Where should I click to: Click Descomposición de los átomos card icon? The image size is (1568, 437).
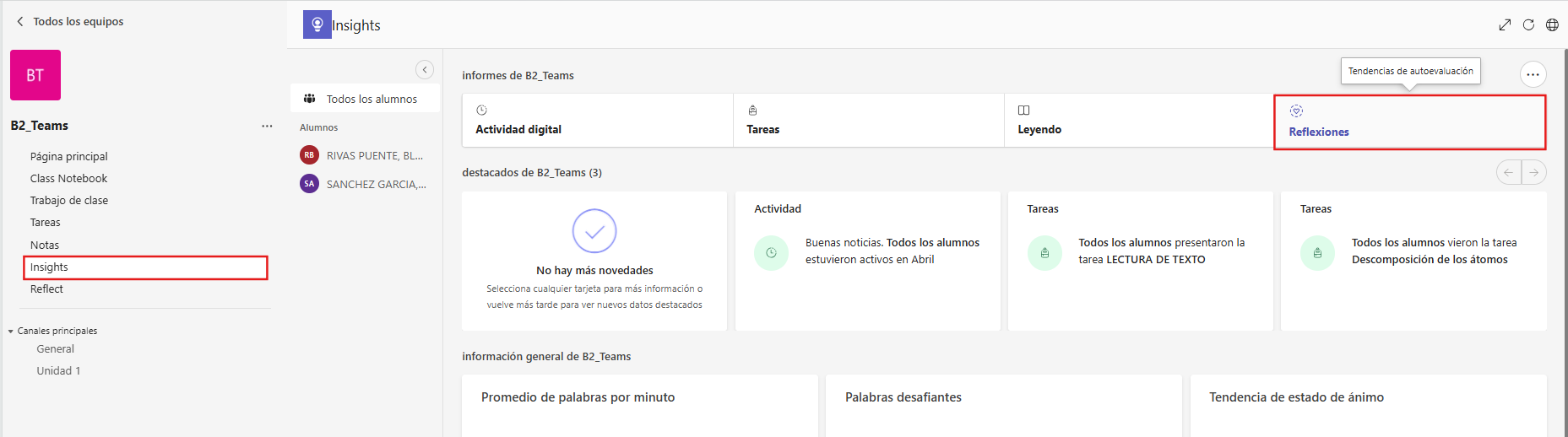tap(1317, 253)
